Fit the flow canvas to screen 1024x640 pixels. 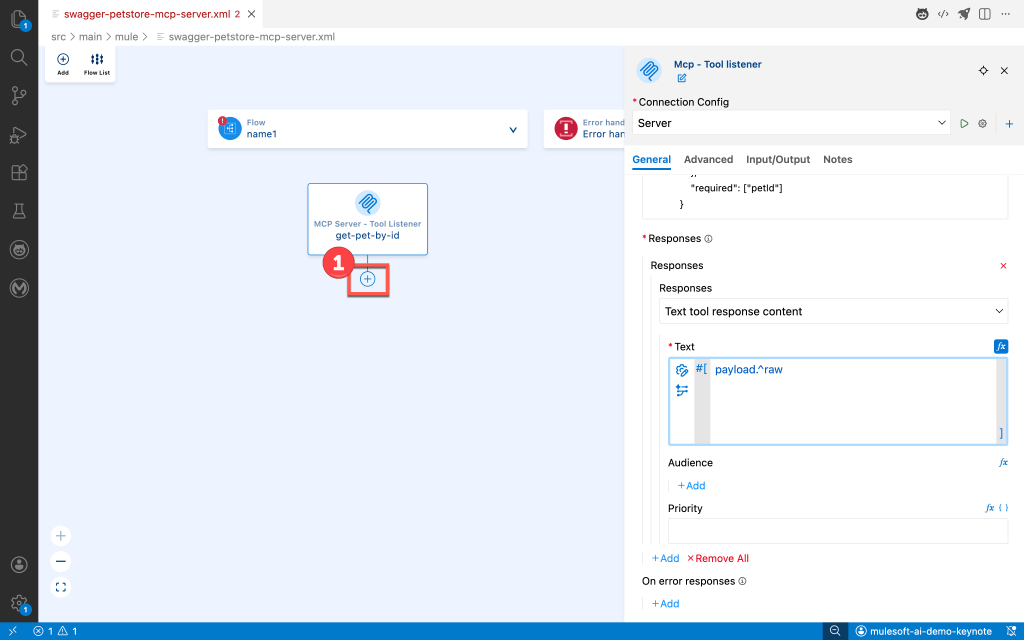(x=61, y=587)
